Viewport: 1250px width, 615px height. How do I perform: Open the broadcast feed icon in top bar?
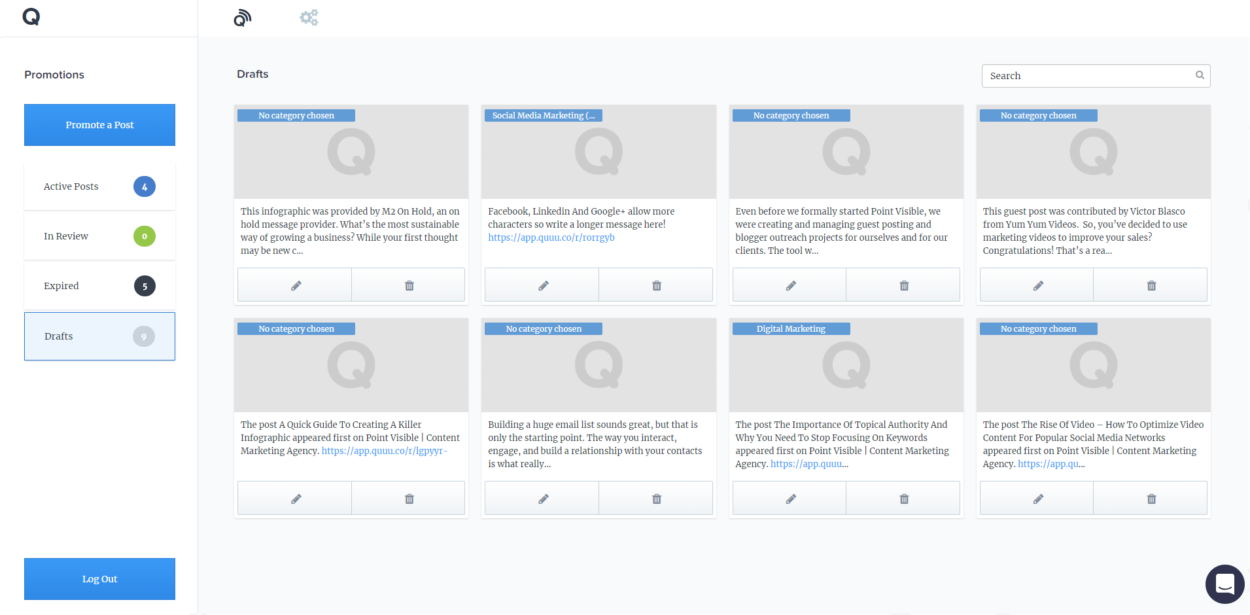242,18
